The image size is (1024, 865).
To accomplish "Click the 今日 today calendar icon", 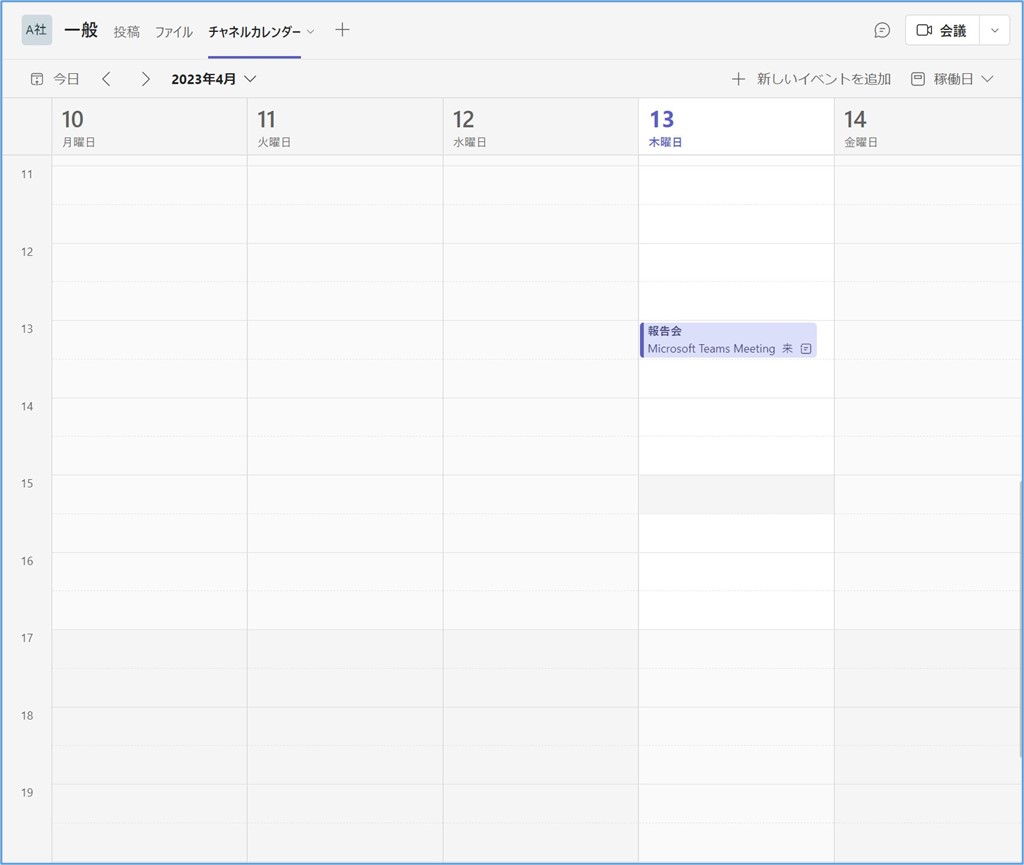I will (37, 79).
